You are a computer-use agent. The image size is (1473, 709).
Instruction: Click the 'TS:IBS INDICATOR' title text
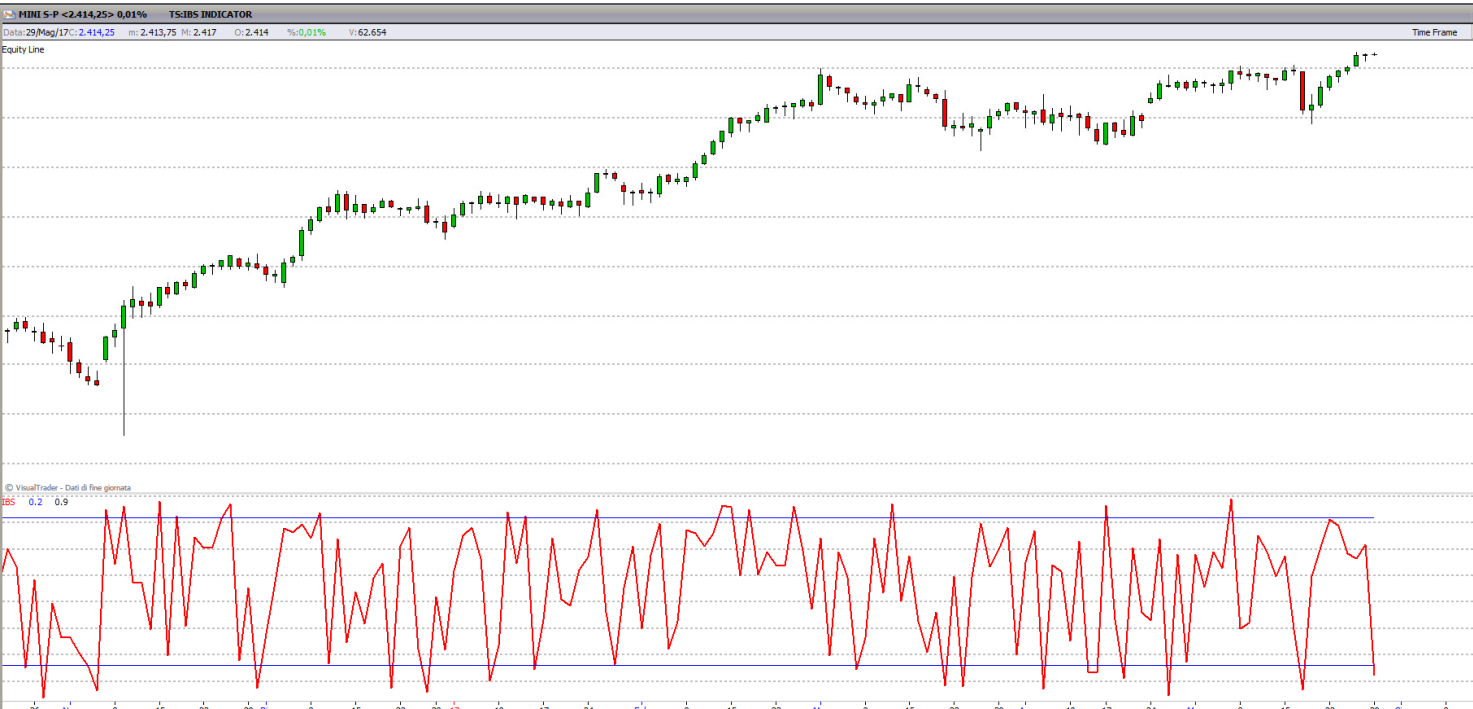pyautogui.click(x=211, y=15)
